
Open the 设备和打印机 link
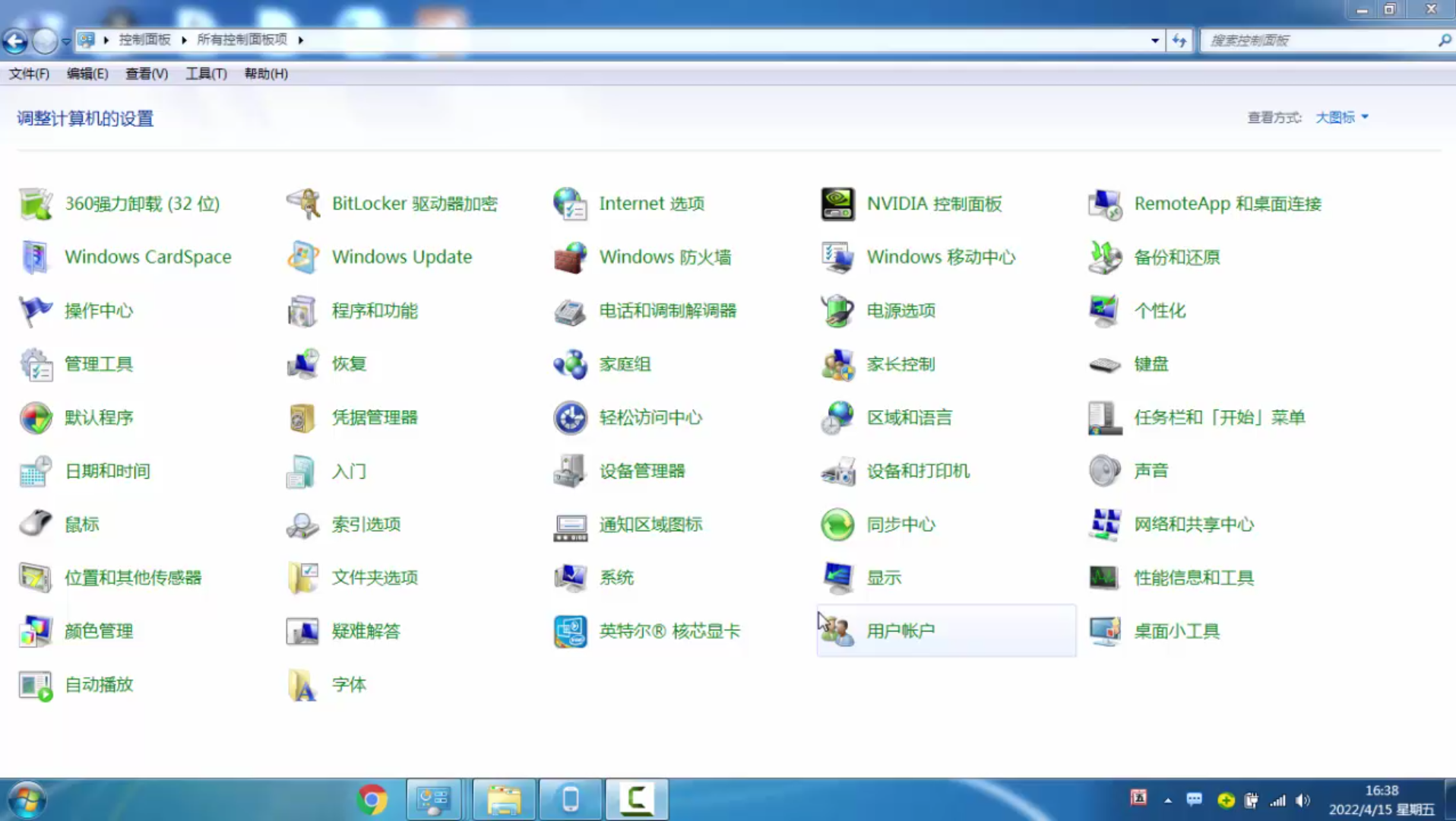pyautogui.click(x=918, y=471)
